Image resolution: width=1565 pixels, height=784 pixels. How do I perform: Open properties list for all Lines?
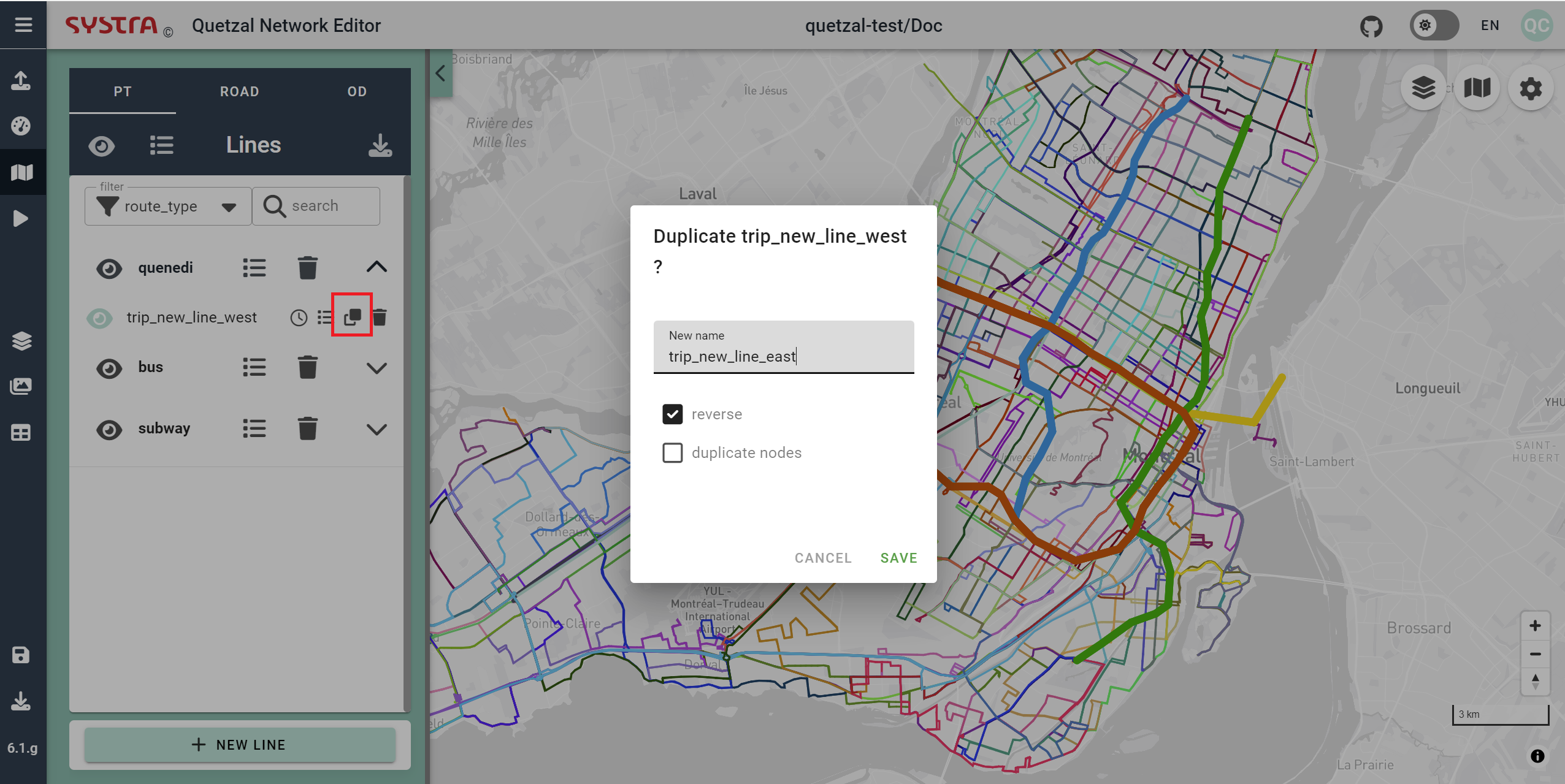point(162,145)
